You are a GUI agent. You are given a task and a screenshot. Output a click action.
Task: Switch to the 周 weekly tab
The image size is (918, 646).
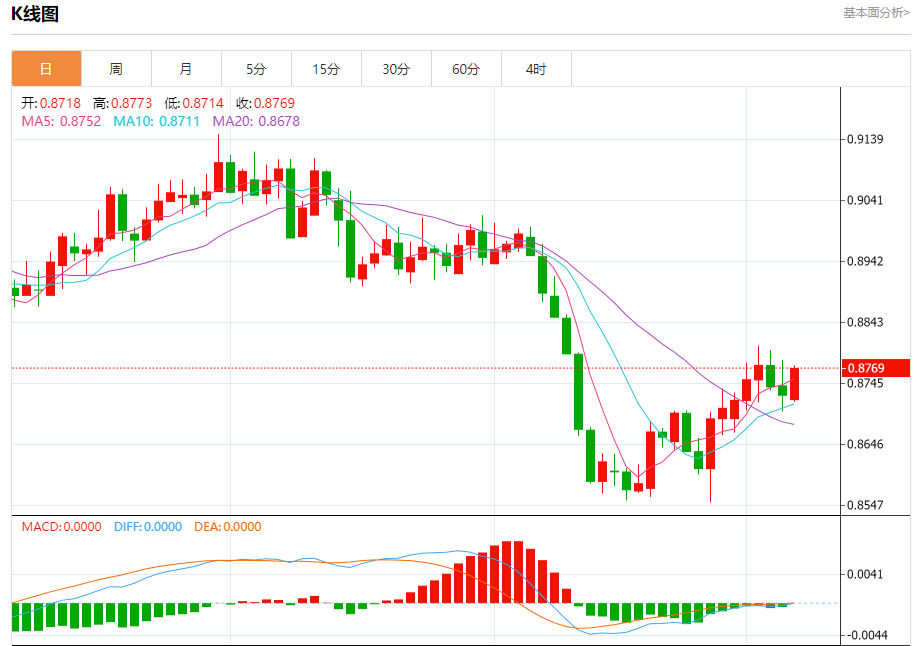point(116,69)
